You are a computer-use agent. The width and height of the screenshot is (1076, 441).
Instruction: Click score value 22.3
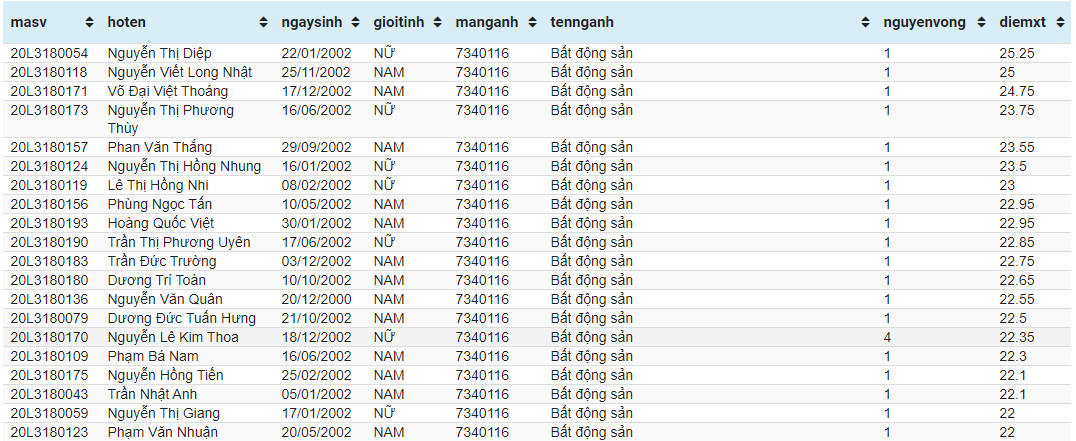[x=1013, y=357]
